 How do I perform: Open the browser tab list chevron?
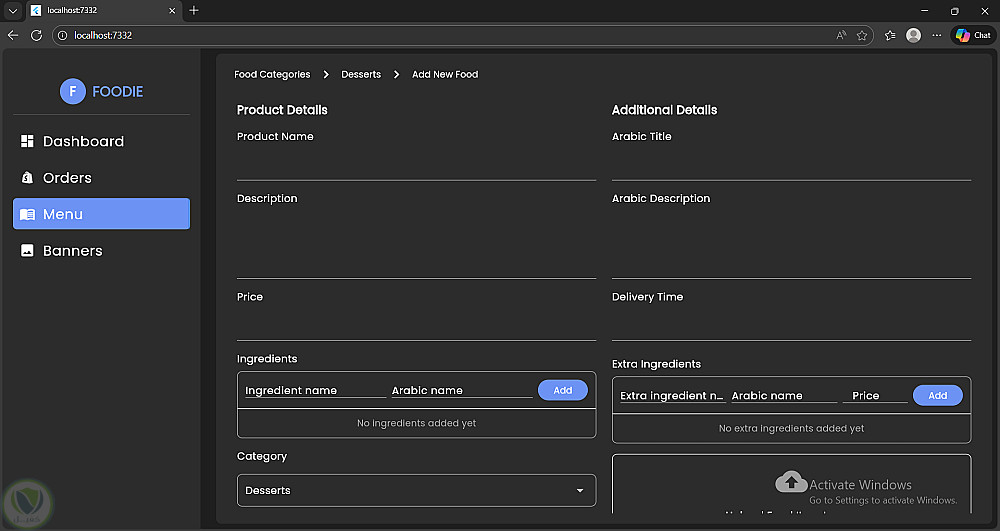pyautogui.click(x=11, y=10)
